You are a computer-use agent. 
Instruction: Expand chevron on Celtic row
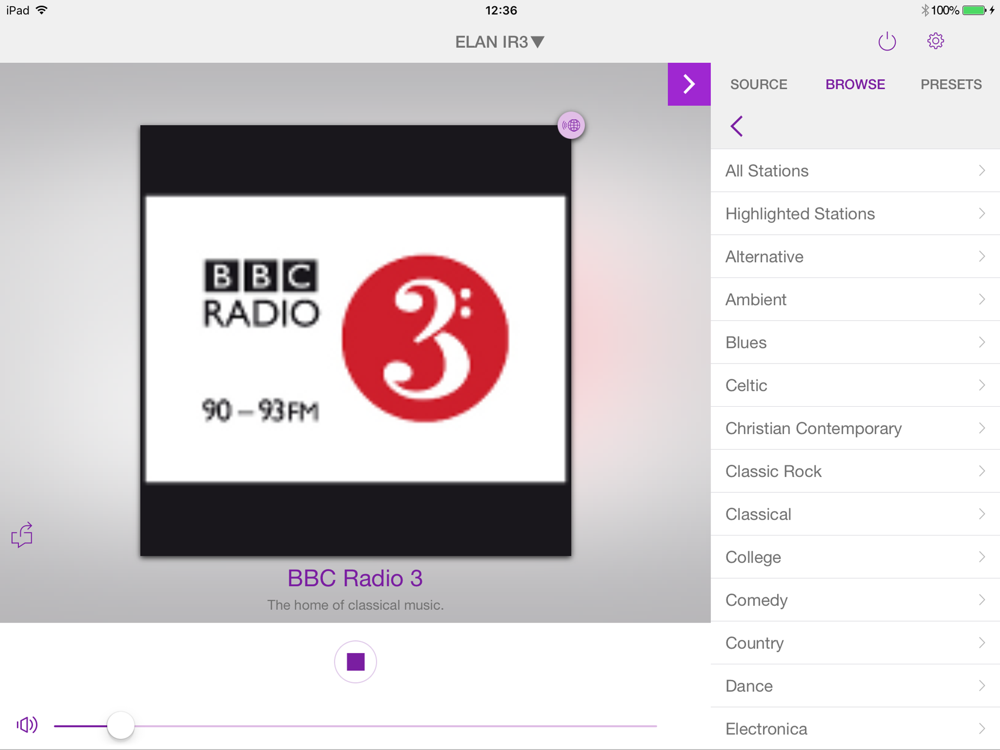(x=982, y=385)
